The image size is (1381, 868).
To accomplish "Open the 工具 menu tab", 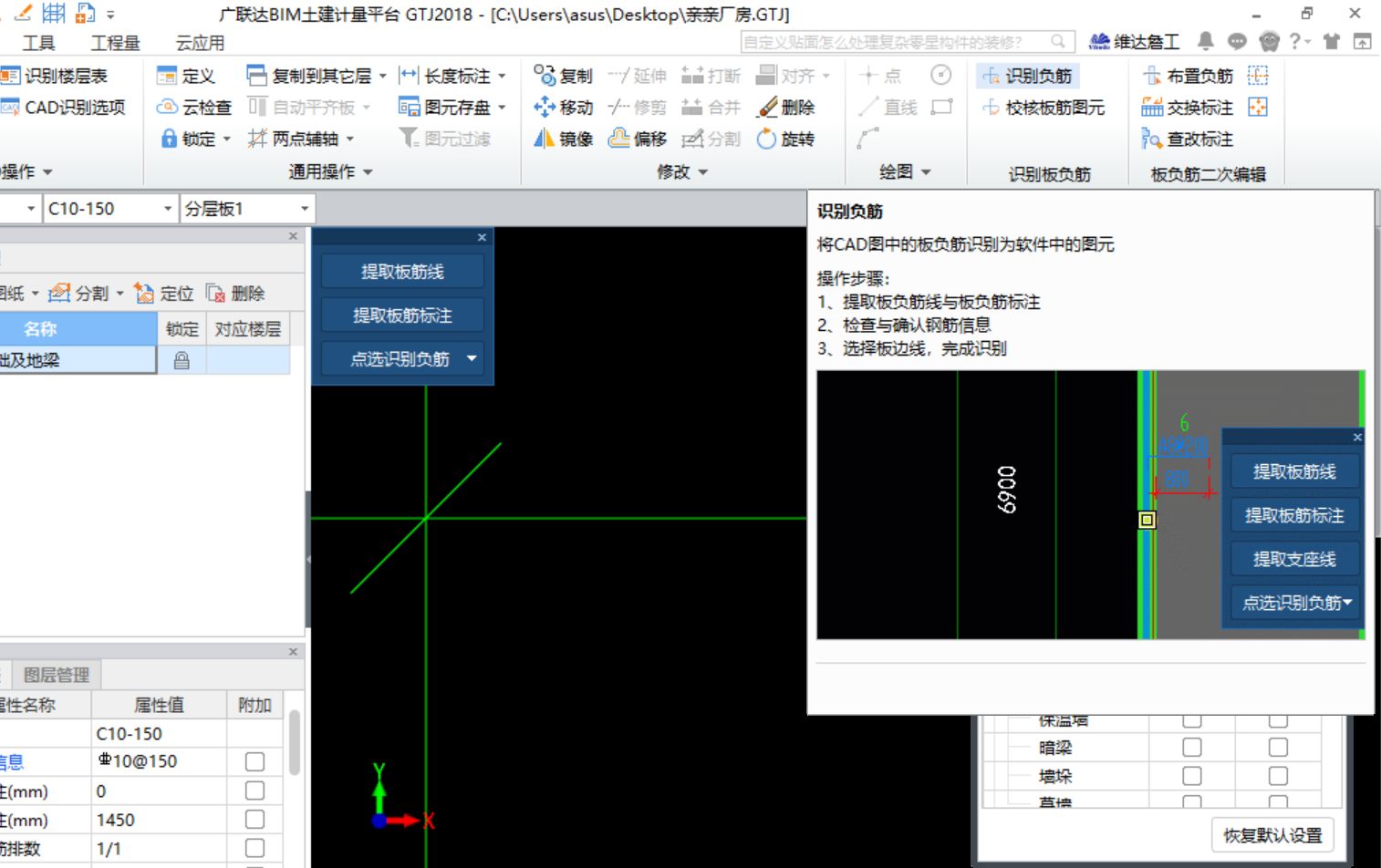I will point(38,43).
